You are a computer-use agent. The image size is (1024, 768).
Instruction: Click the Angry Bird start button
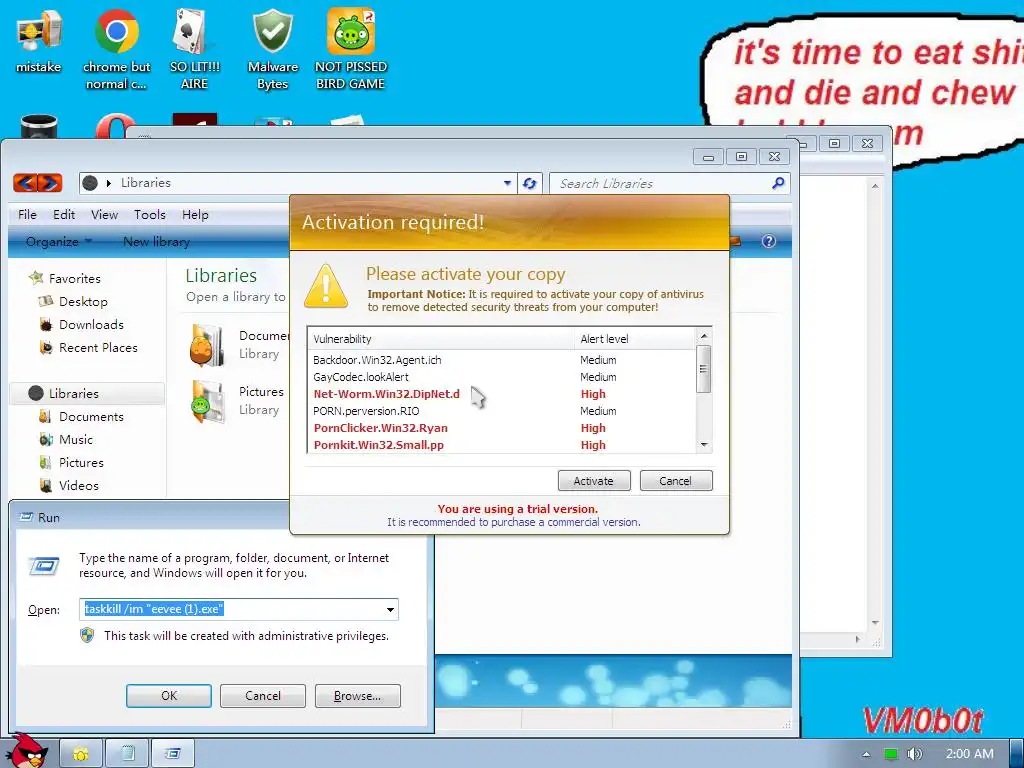[x=26, y=750]
